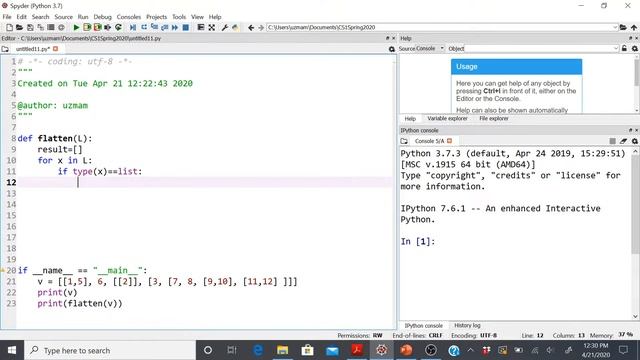This screenshot has width=640, height=360.
Task: Browse editor tabs folder icon
Action: point(5,49)
